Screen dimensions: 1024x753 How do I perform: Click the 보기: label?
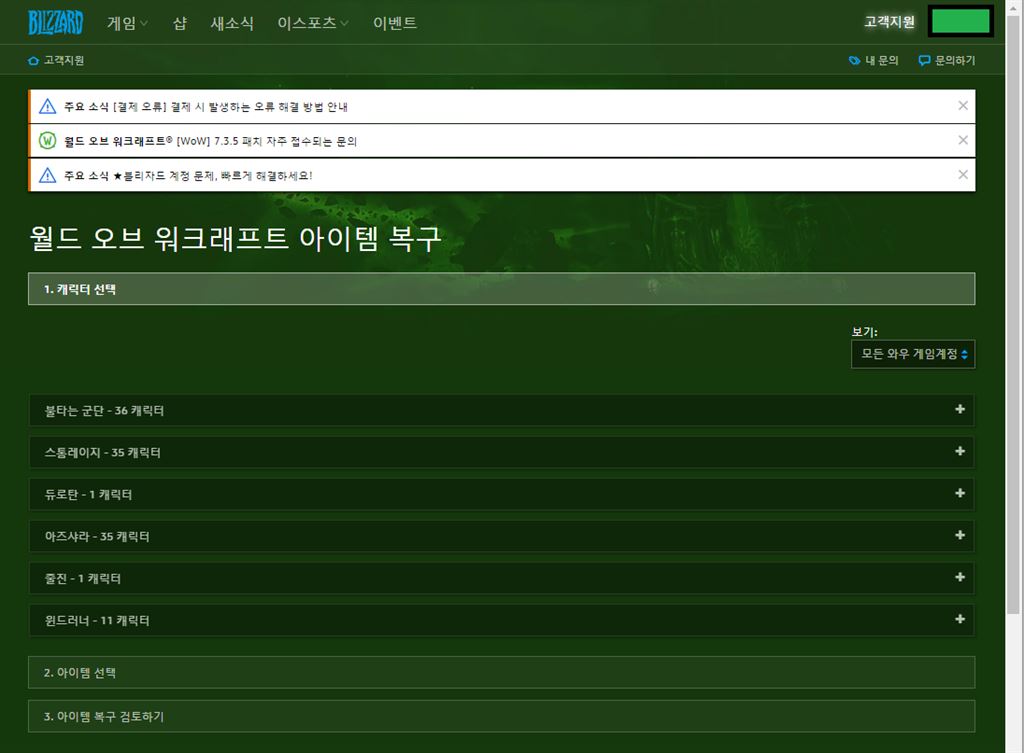[865, 332]
